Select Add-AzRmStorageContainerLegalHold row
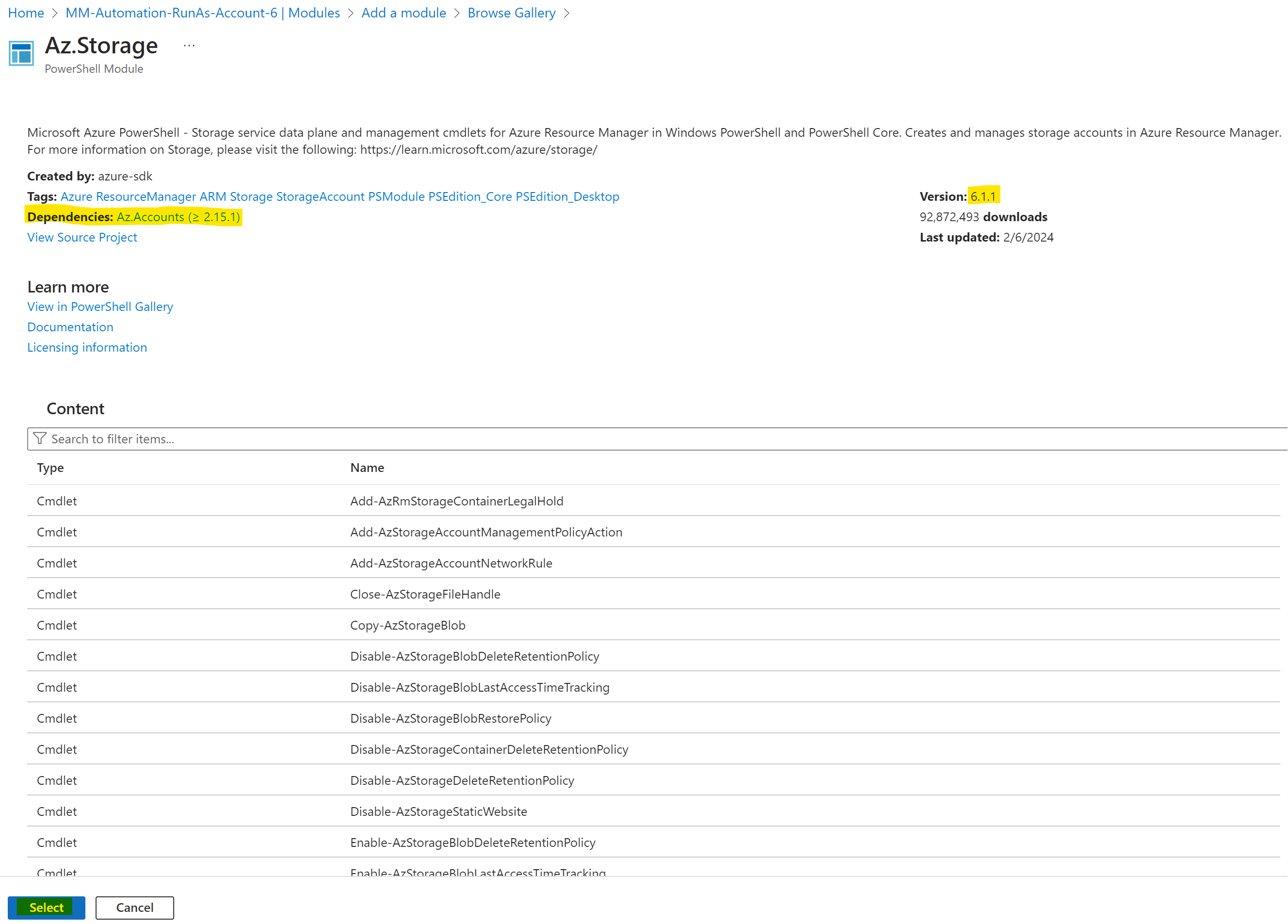The height and width of the screenshot is (924, 1288). (653, 501)
